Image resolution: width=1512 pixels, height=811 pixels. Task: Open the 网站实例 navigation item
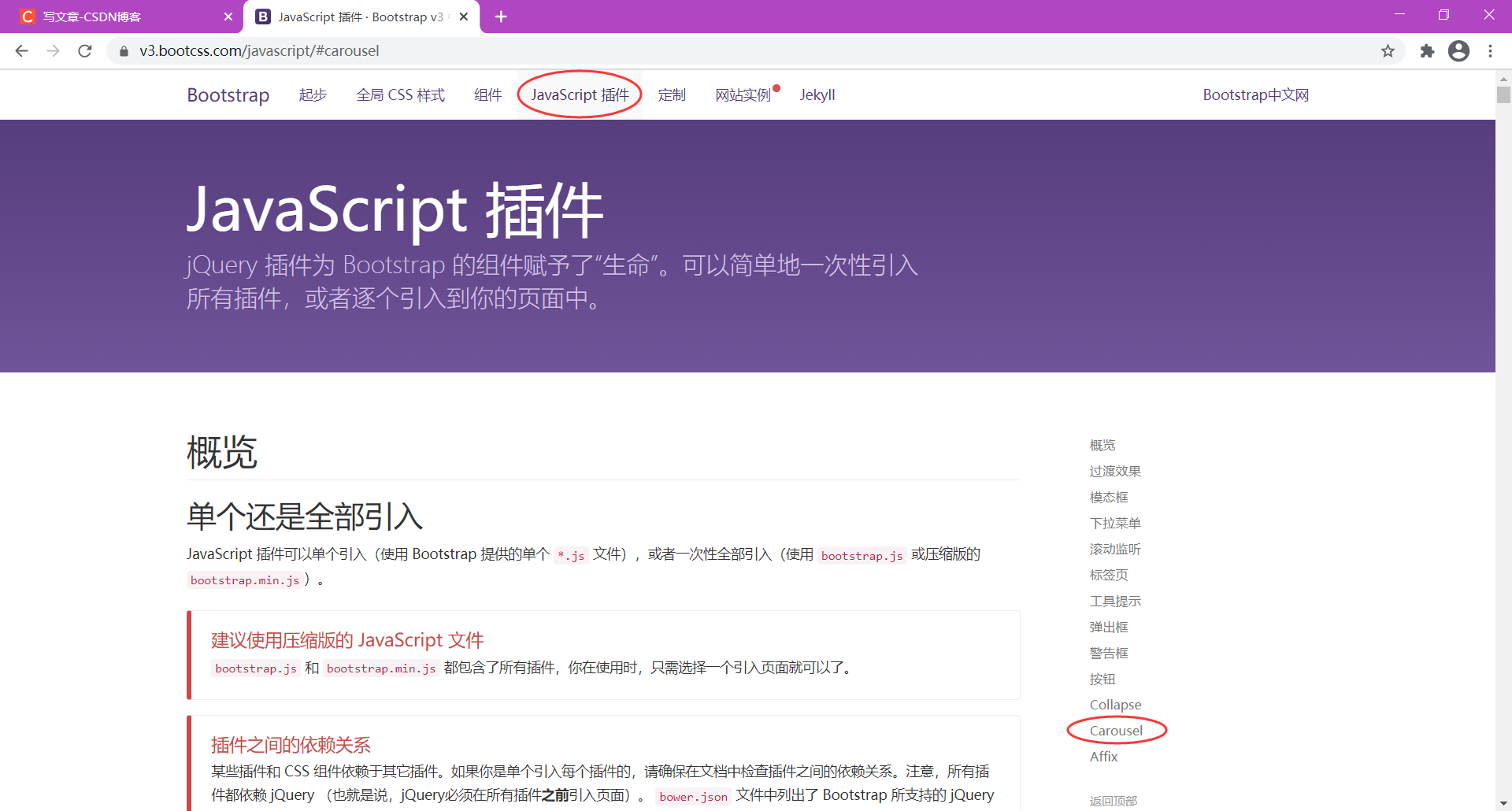tap(743, 95)
